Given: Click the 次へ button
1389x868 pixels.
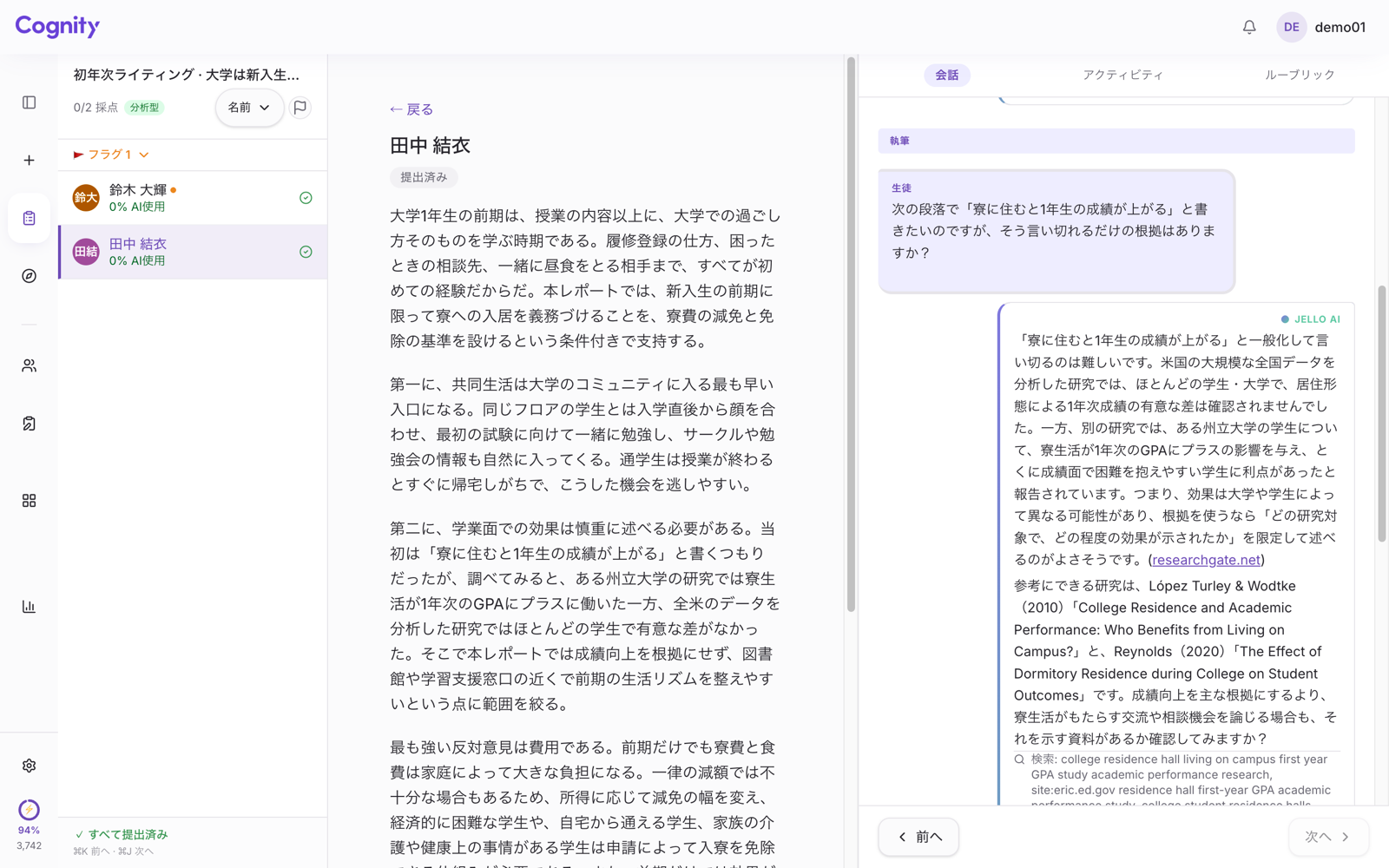Looking at the screenshot, I should click(x=1328, y=837).
